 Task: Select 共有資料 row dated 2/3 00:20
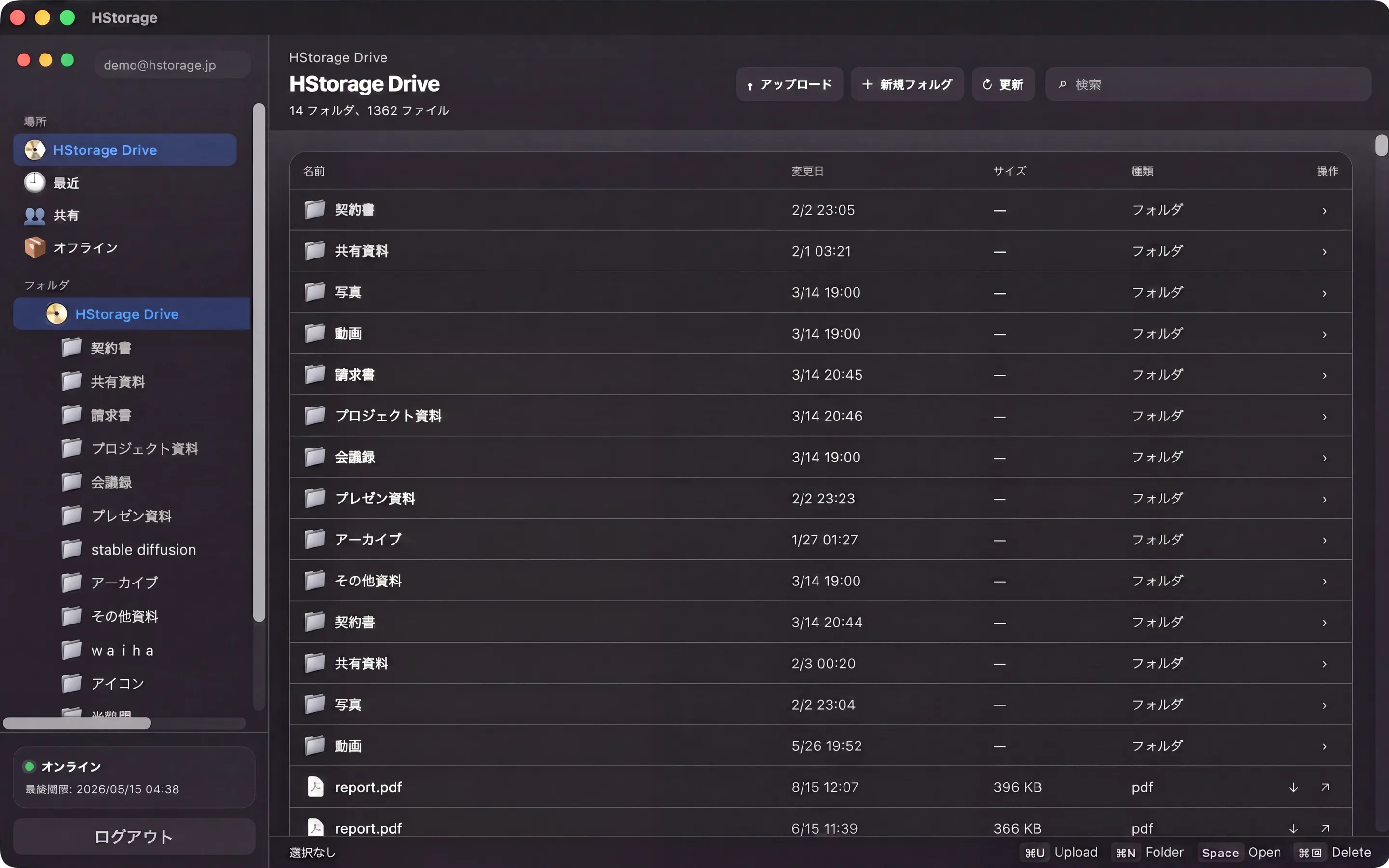tap(821, 664)
